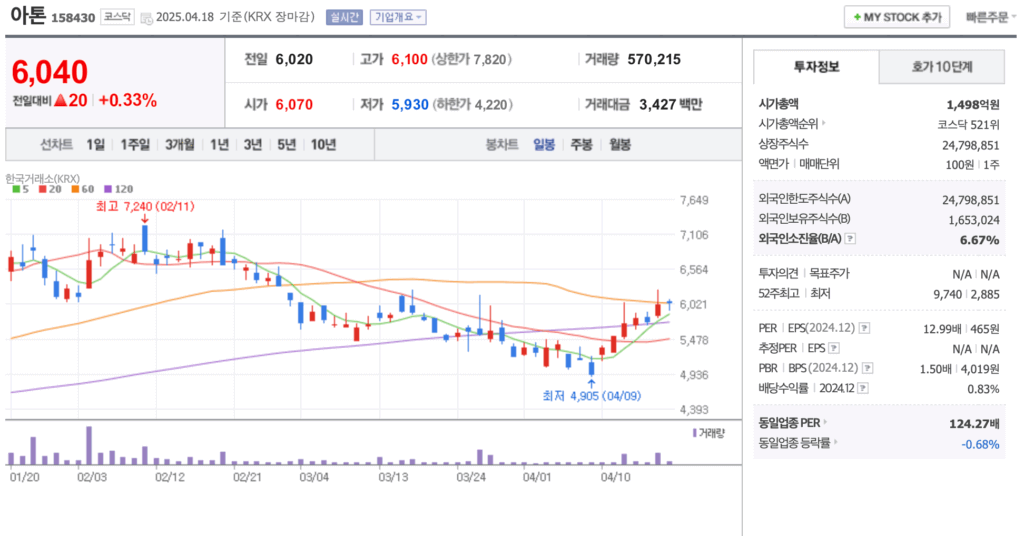
Task: Switch to the 호가 10단계 tab
Action: tap(941, 67)
